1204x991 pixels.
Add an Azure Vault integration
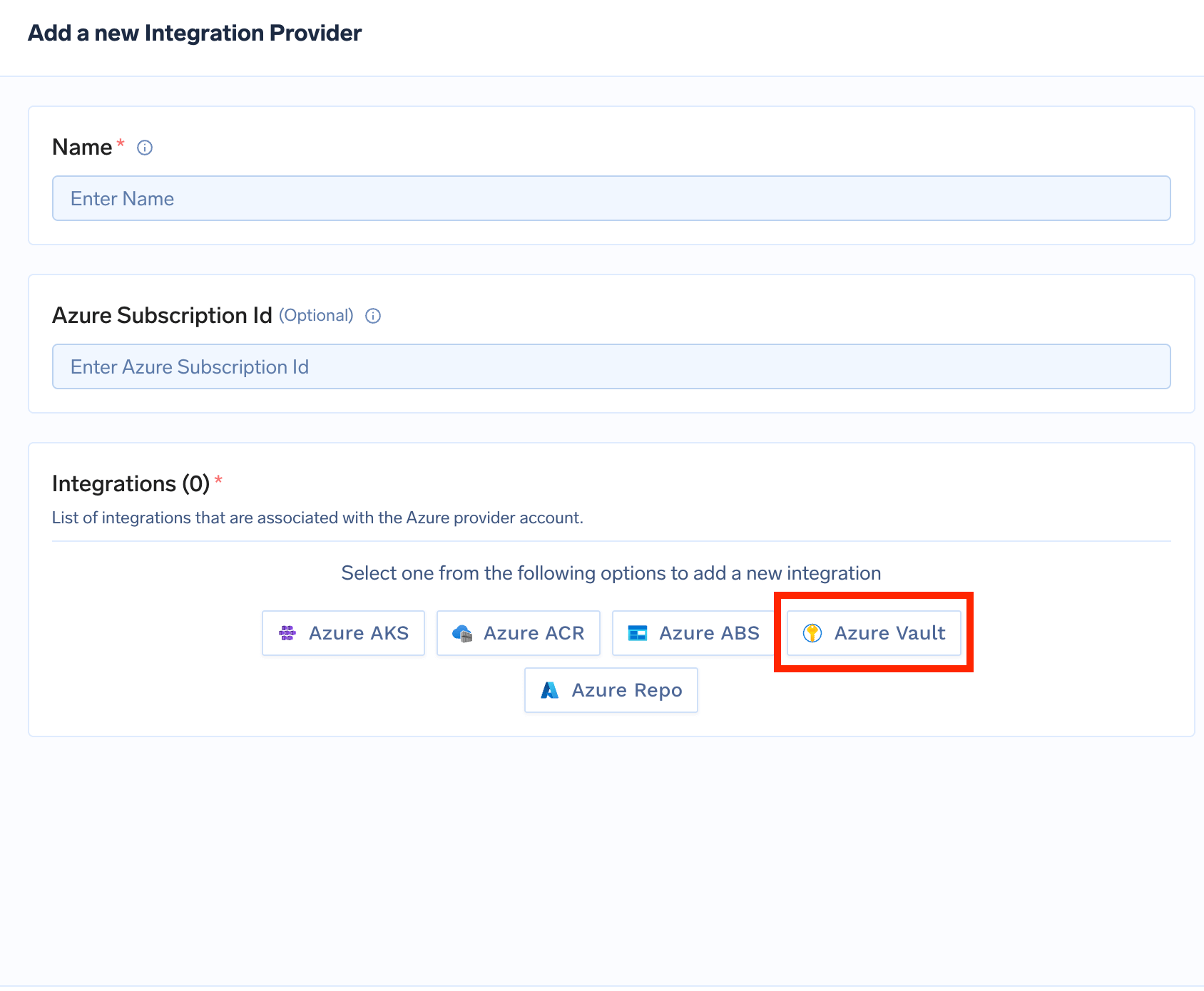(873, 633)
